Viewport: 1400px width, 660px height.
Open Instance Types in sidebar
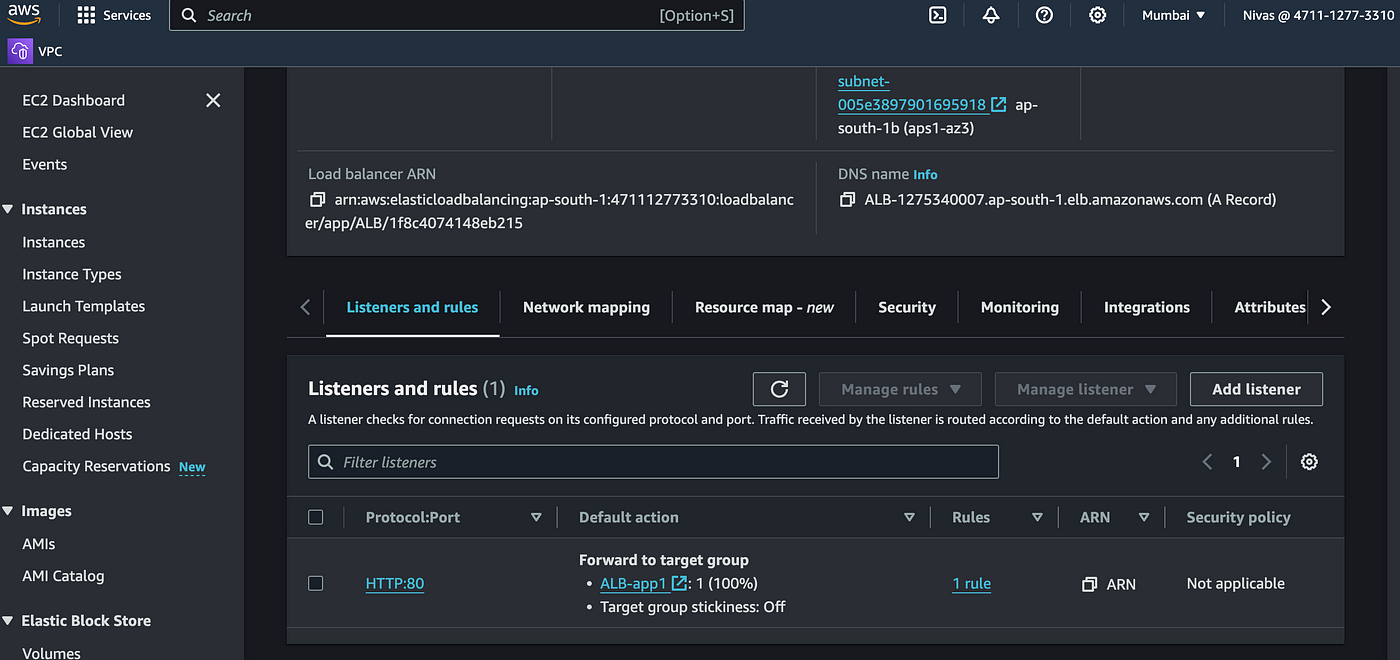click(x=72, y=274)
